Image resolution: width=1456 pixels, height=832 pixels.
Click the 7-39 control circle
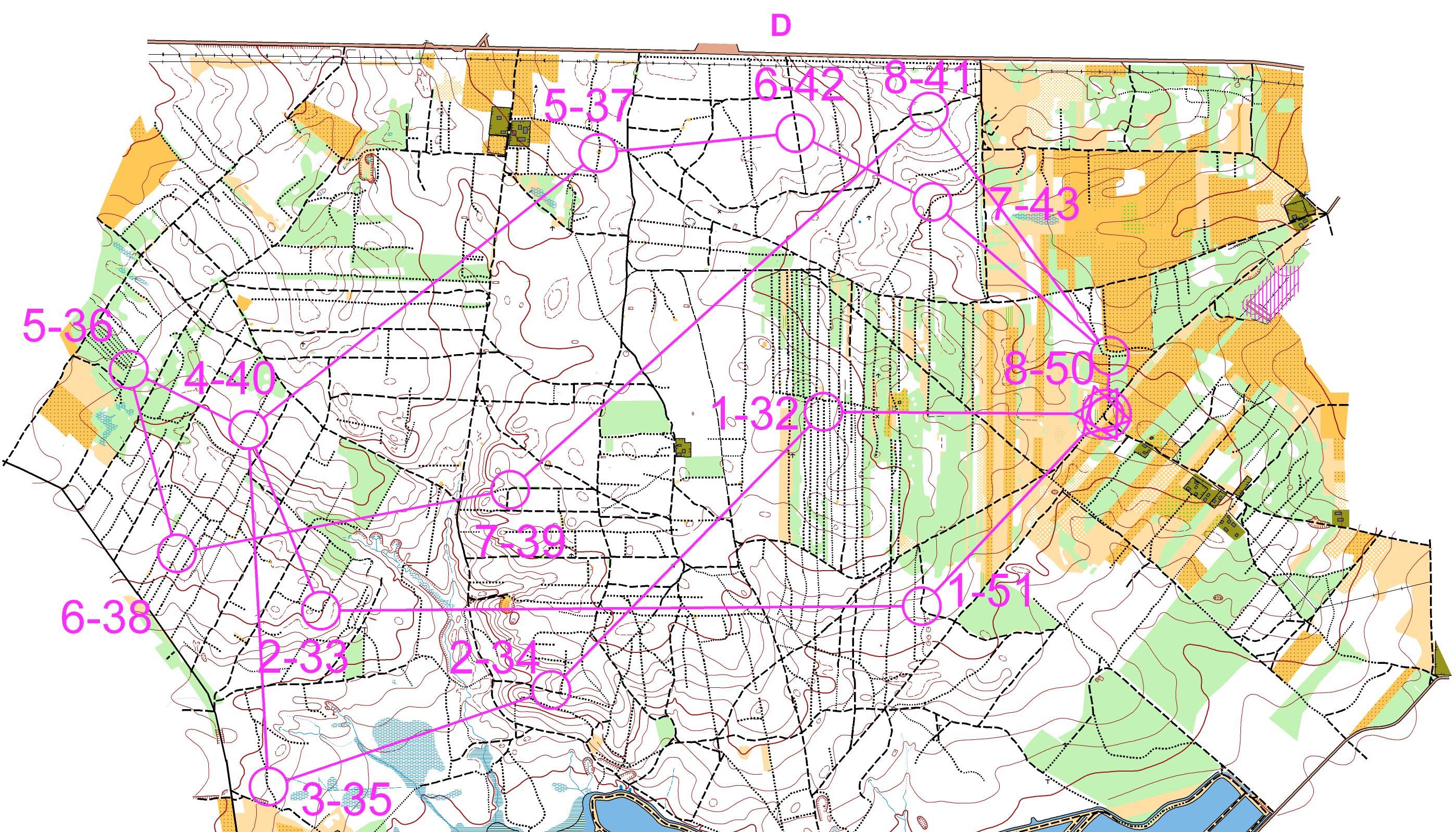[511, 490]
